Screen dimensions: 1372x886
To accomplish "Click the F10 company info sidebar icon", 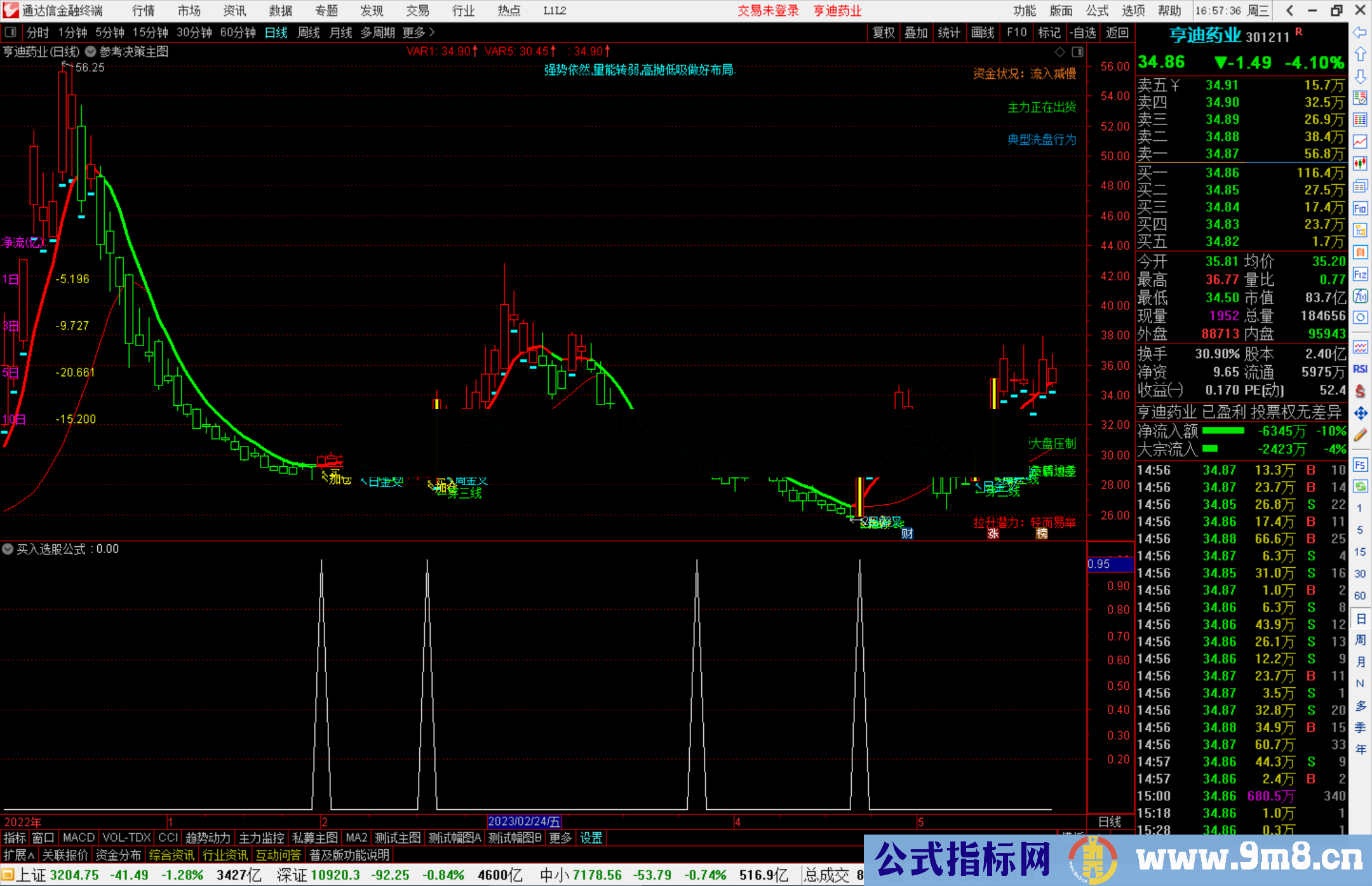I will [x=1360, y=209].
